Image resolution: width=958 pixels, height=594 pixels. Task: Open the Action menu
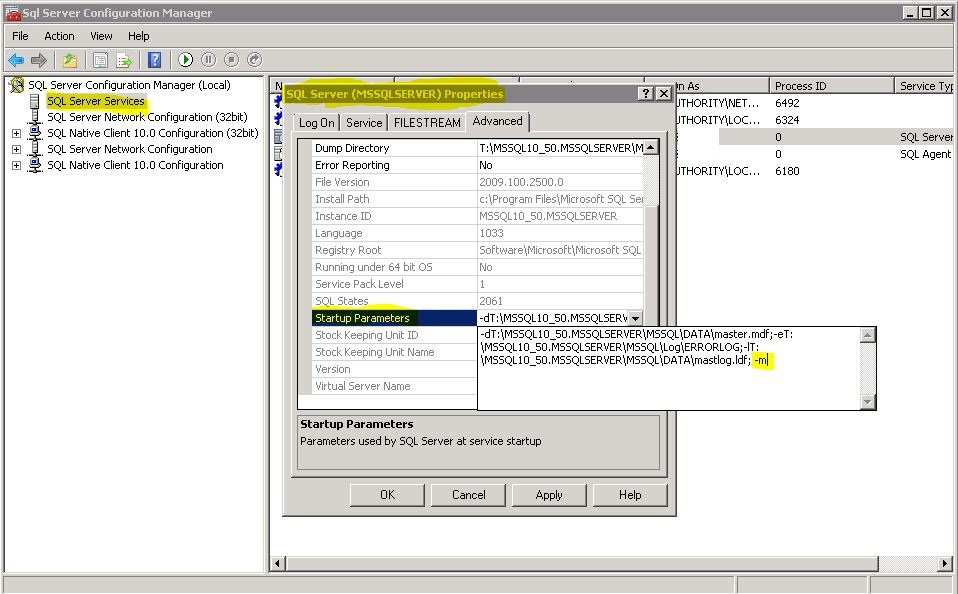coord(59,36)
